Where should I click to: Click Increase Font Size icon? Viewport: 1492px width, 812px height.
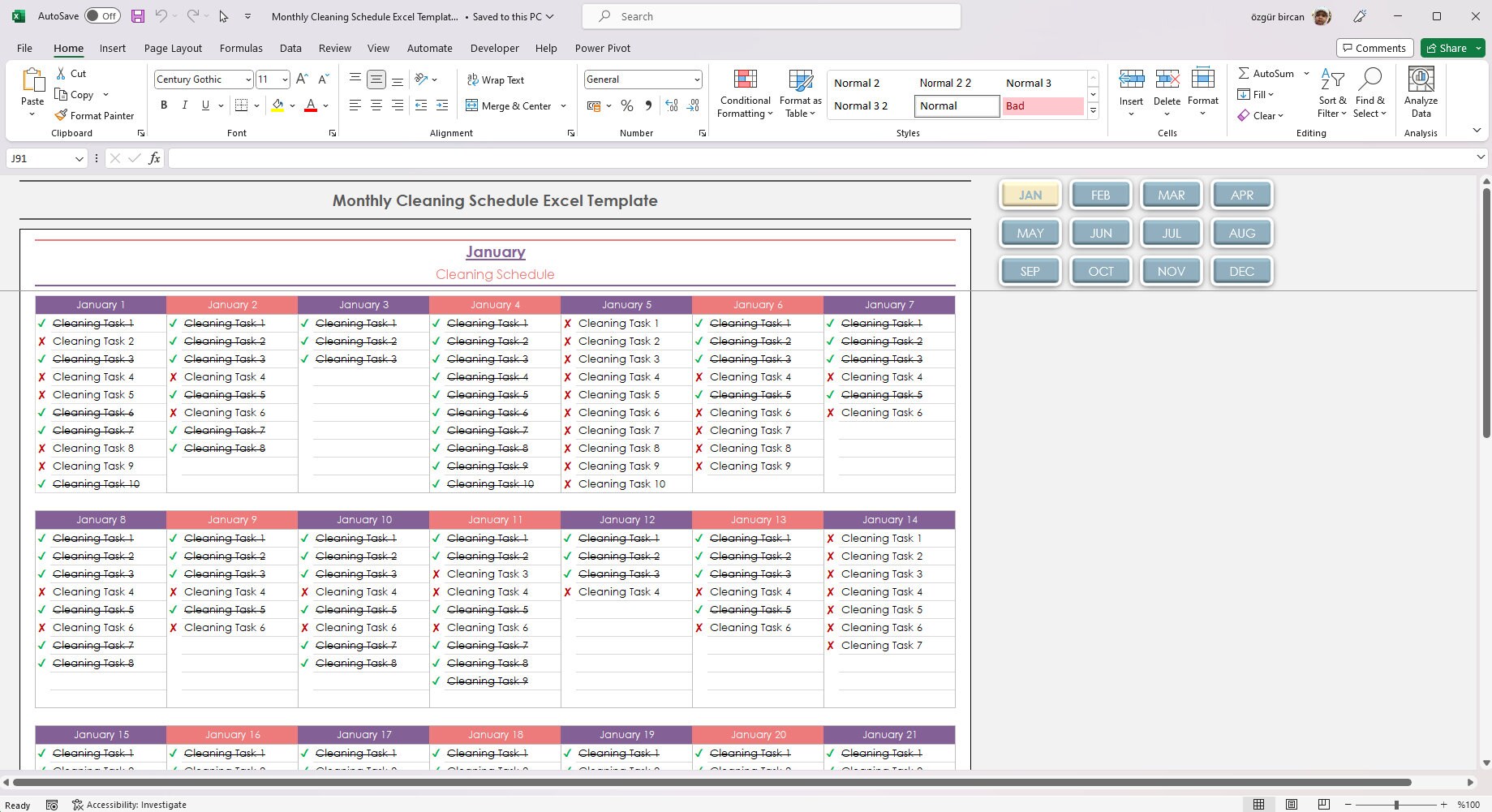[x=302, y=79]
